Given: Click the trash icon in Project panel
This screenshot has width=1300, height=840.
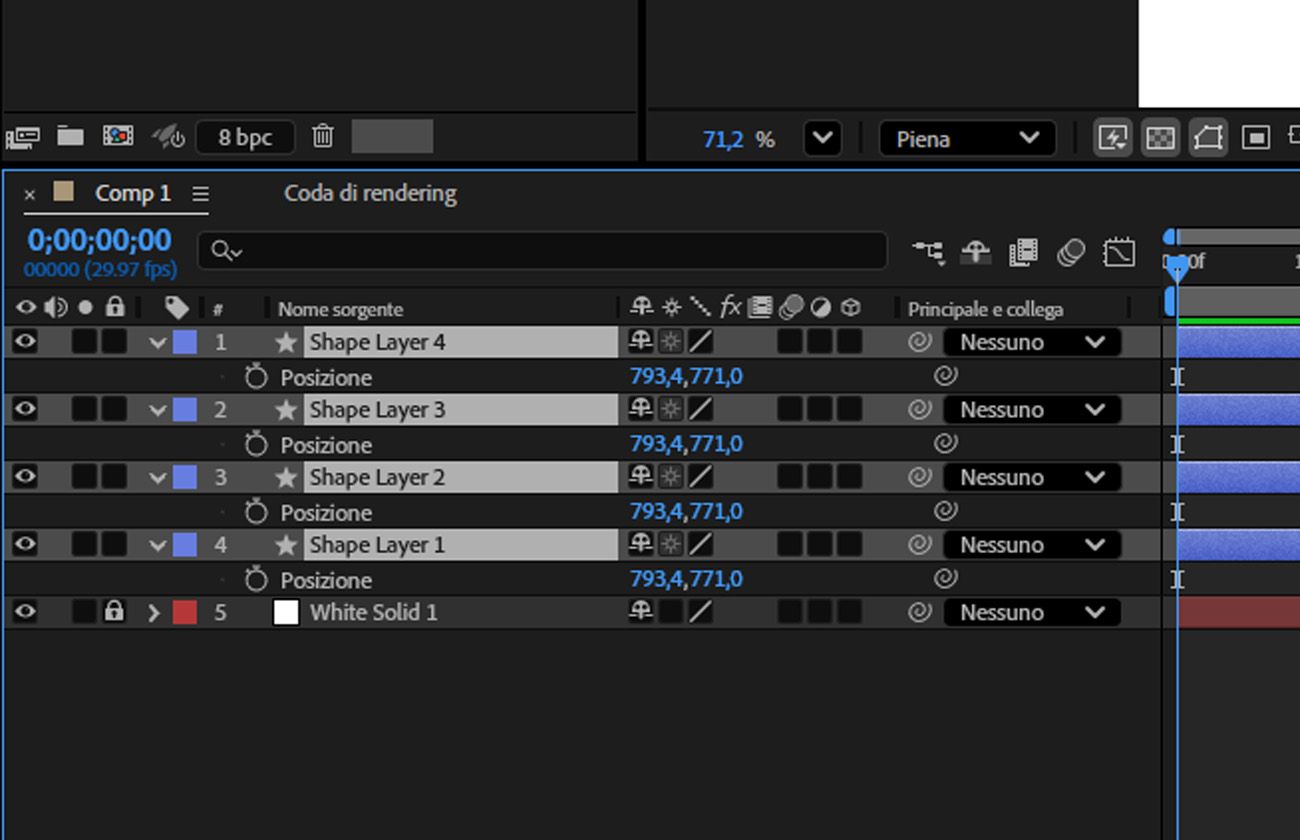Looking at the screenshot, I should (322, 136).
